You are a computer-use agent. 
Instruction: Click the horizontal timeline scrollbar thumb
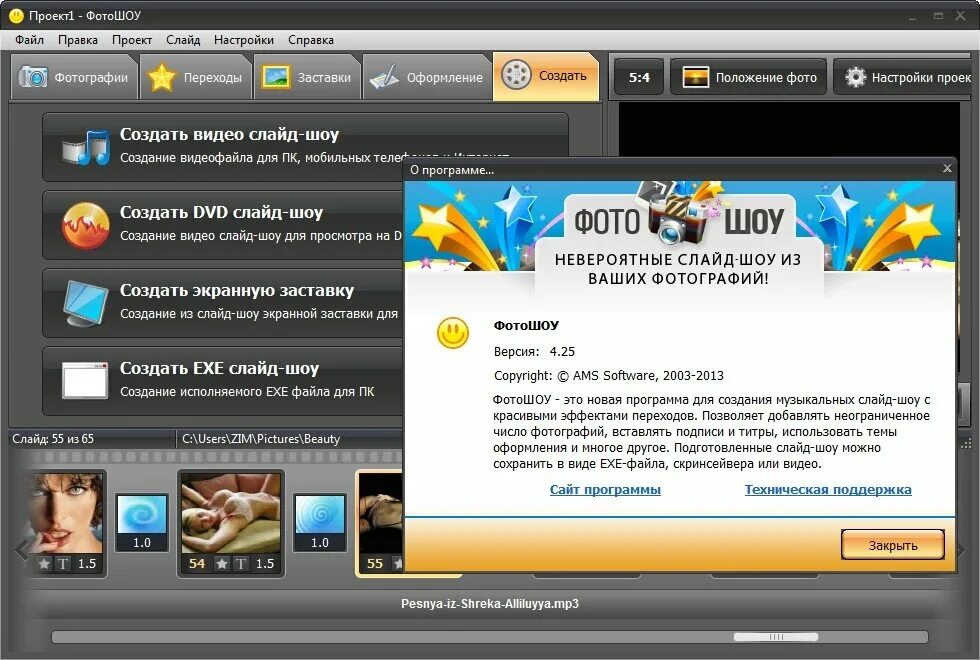coord(776,637)
